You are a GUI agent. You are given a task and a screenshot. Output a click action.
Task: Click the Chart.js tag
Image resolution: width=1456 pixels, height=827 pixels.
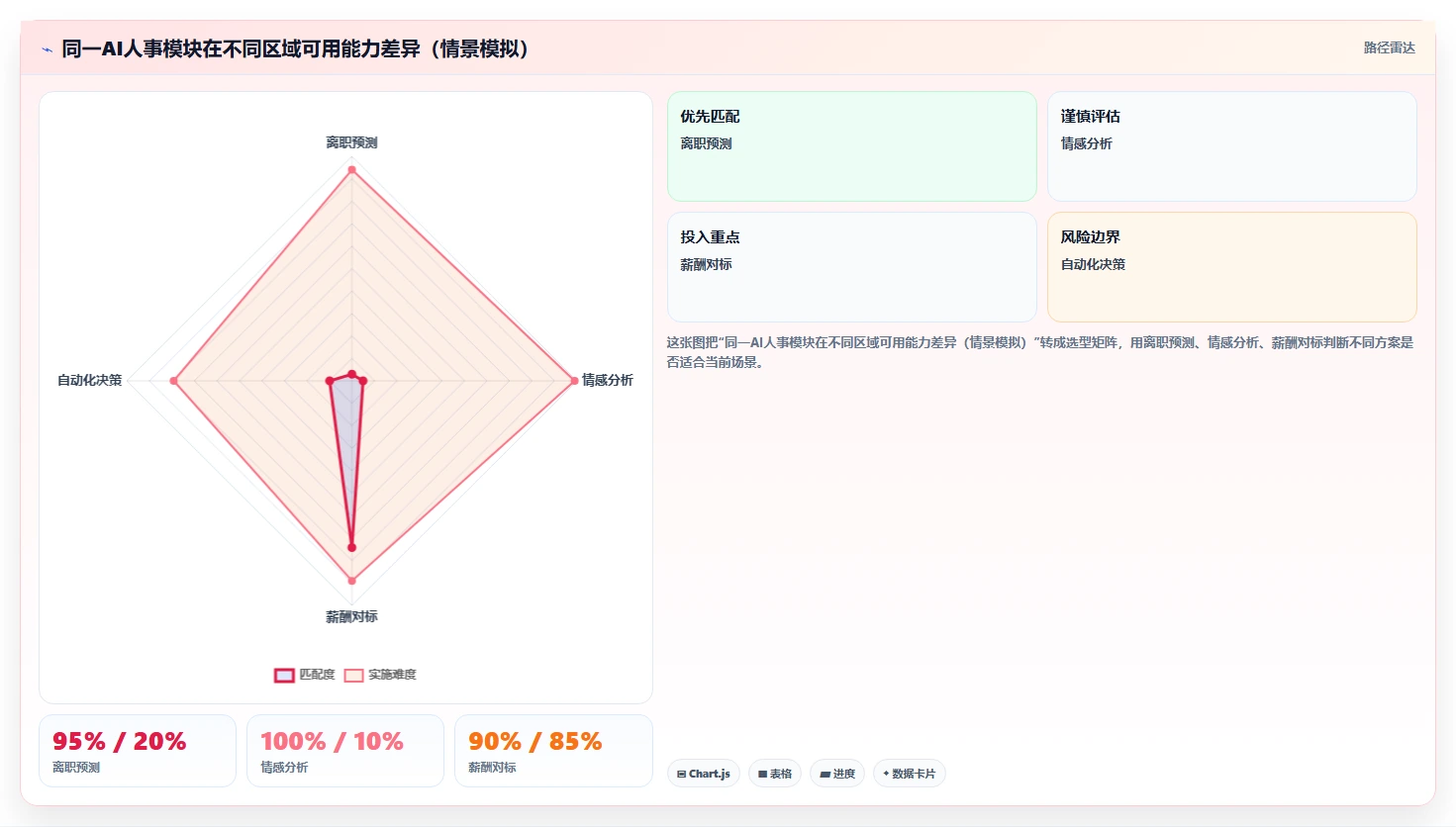pos(704,774)
